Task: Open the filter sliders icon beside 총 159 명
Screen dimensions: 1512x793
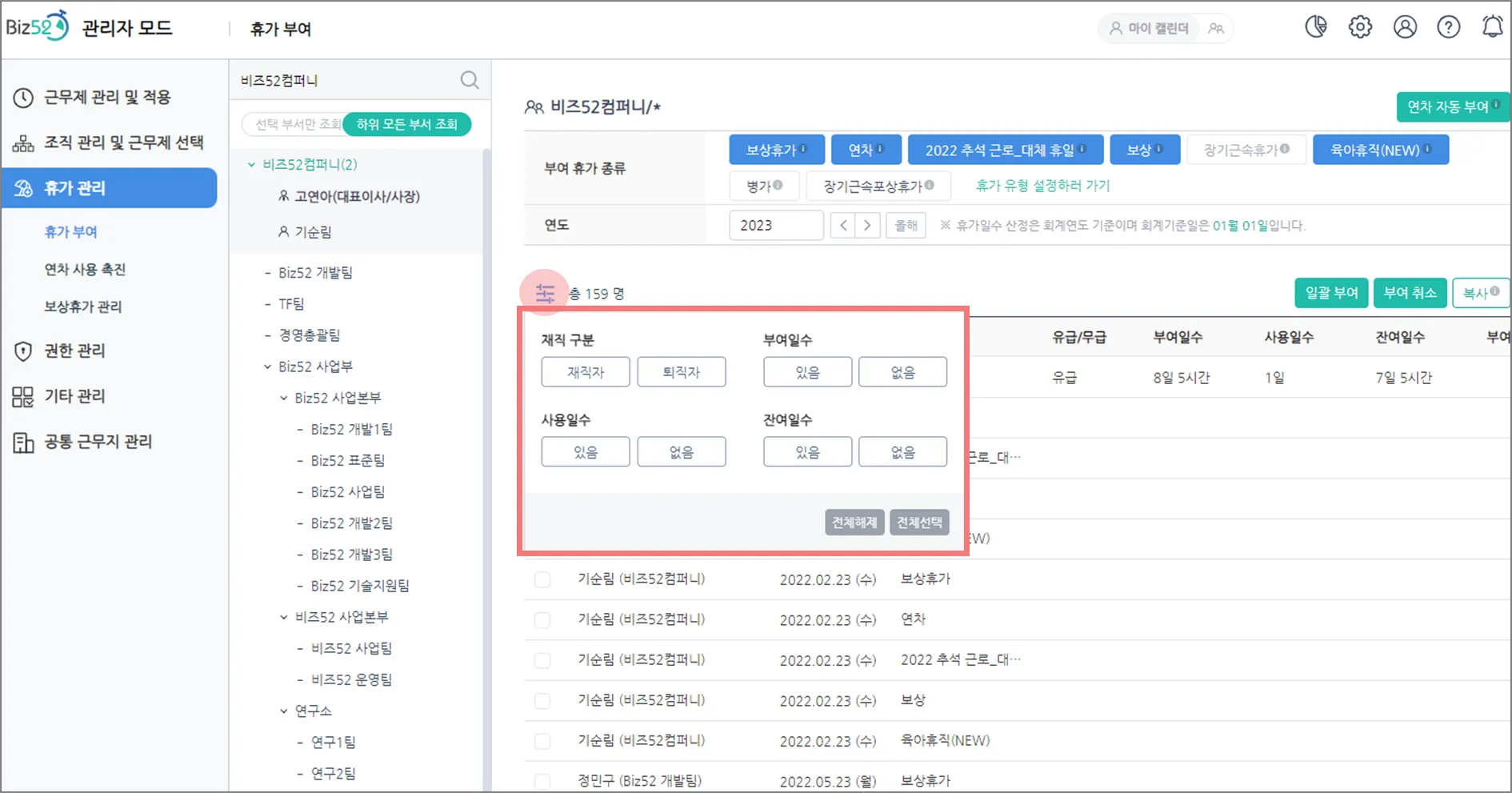Action: 545,294
